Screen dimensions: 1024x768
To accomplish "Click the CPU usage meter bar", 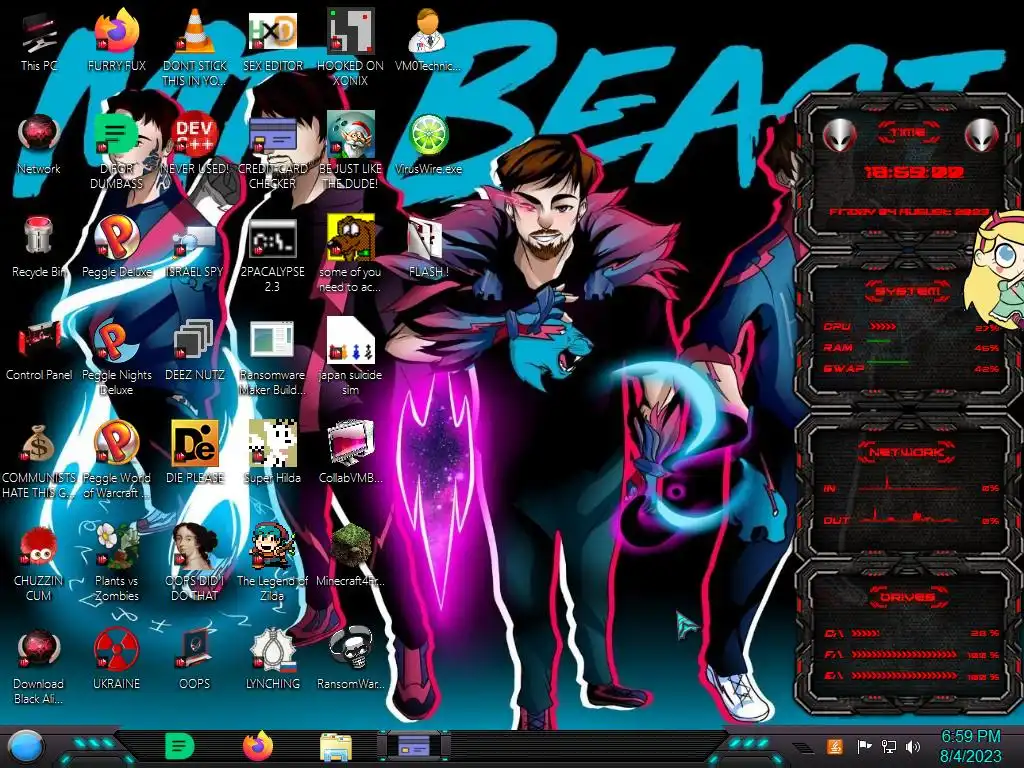I will point(883,326).
